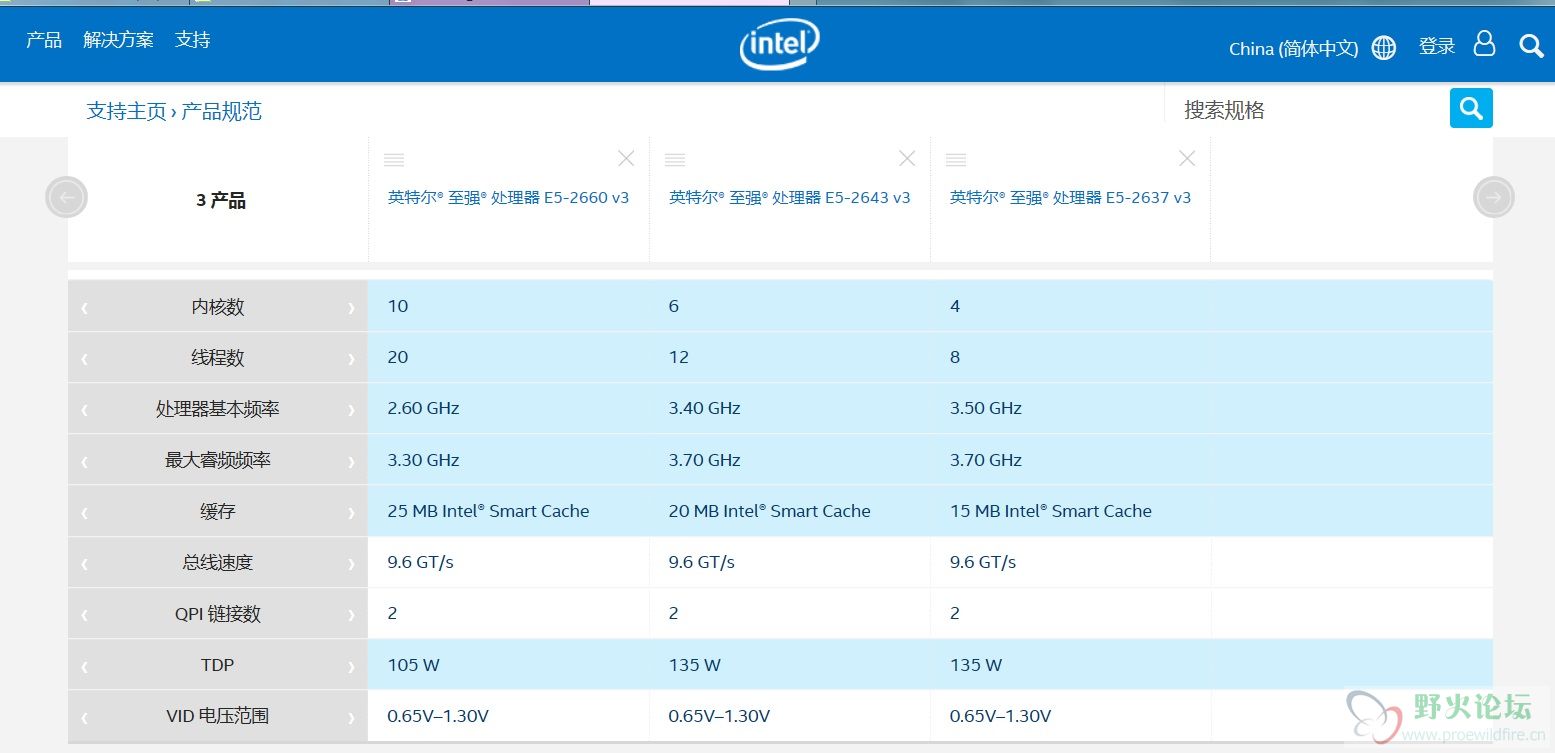1555x753 pixels.
Task: Click the reorder handle above E5-2660 v3
Action: [394, 159]
